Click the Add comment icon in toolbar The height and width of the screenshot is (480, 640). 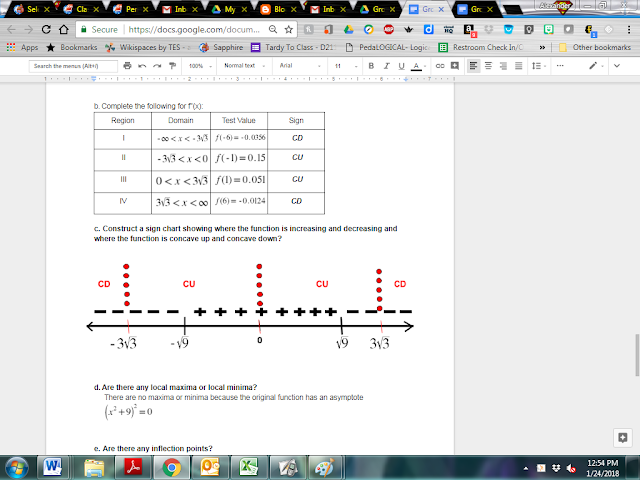(455, 66)
